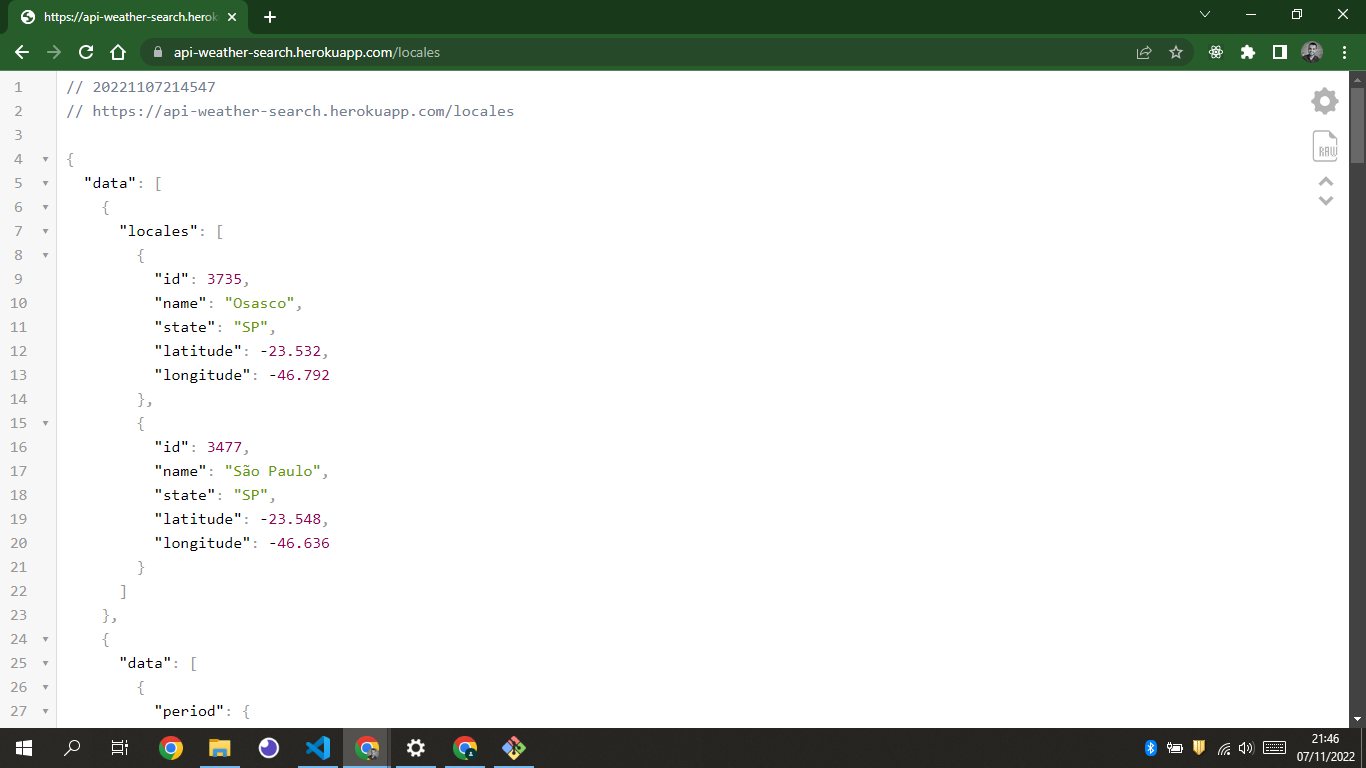This screenshot has height=768, width=1366.
Task: Open Visual Studio Code from the taskbar
Action: click(318, 748)
